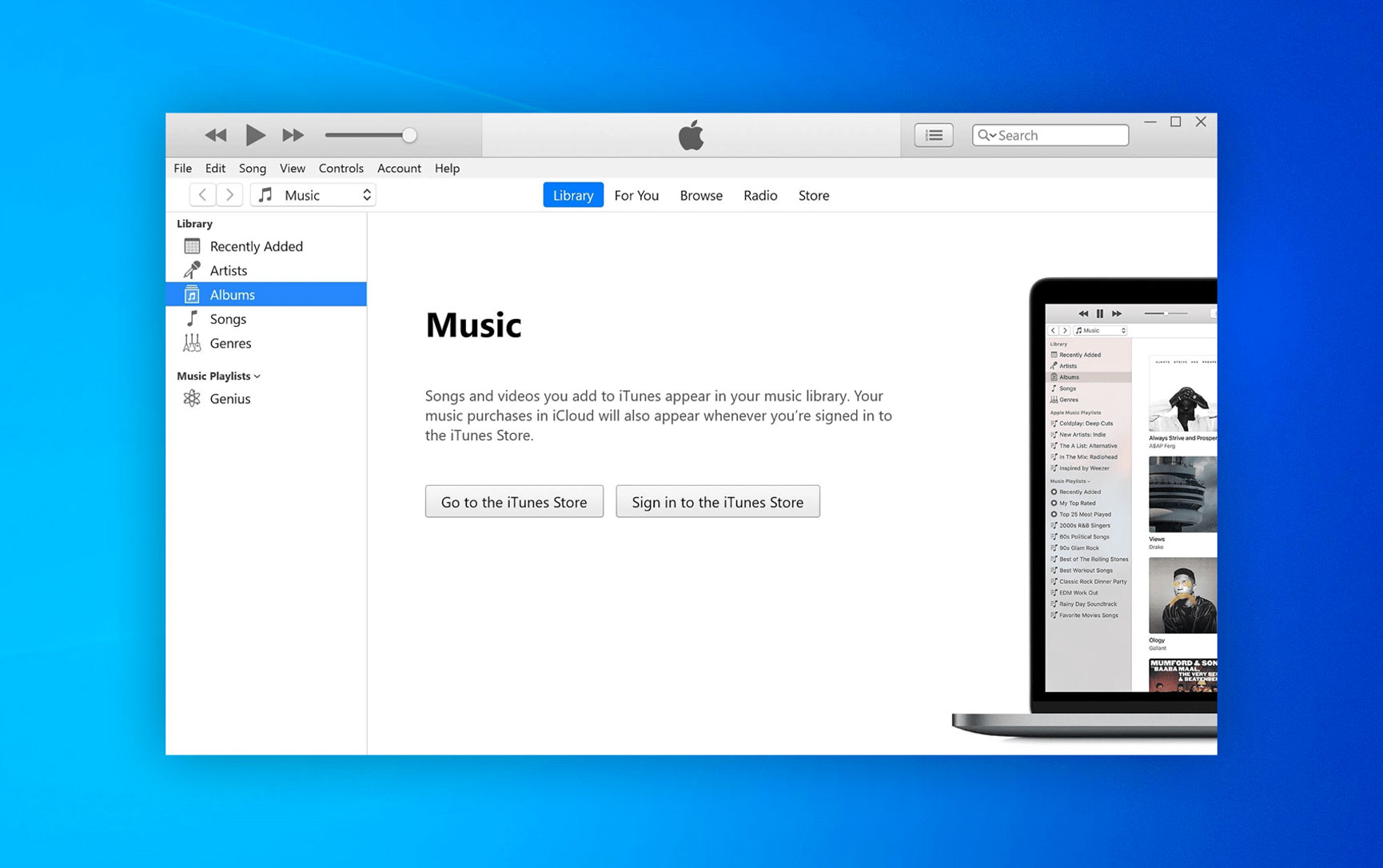Click Go to the iTunes Store button
Screen dimensions: 1383x868
tap(514, 502)
